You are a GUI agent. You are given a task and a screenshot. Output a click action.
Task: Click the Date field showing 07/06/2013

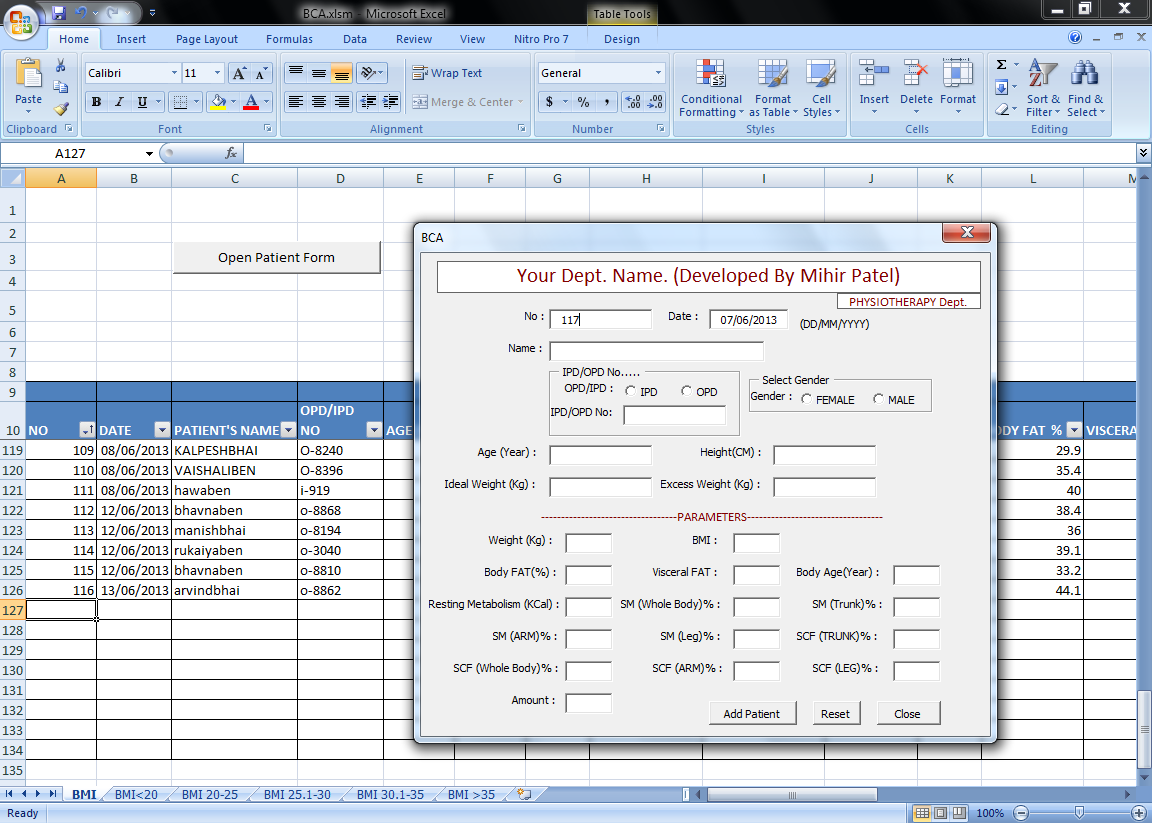[748, 319]
